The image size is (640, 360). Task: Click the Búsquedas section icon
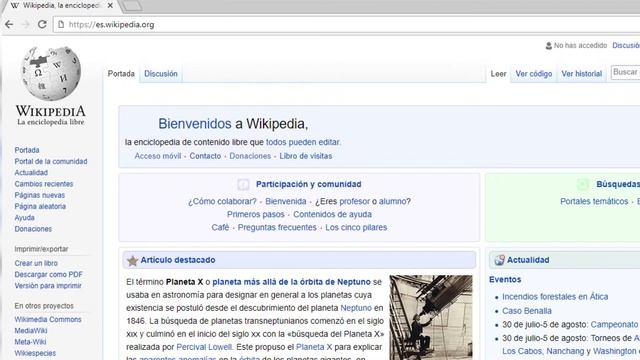tap(583, 184)
